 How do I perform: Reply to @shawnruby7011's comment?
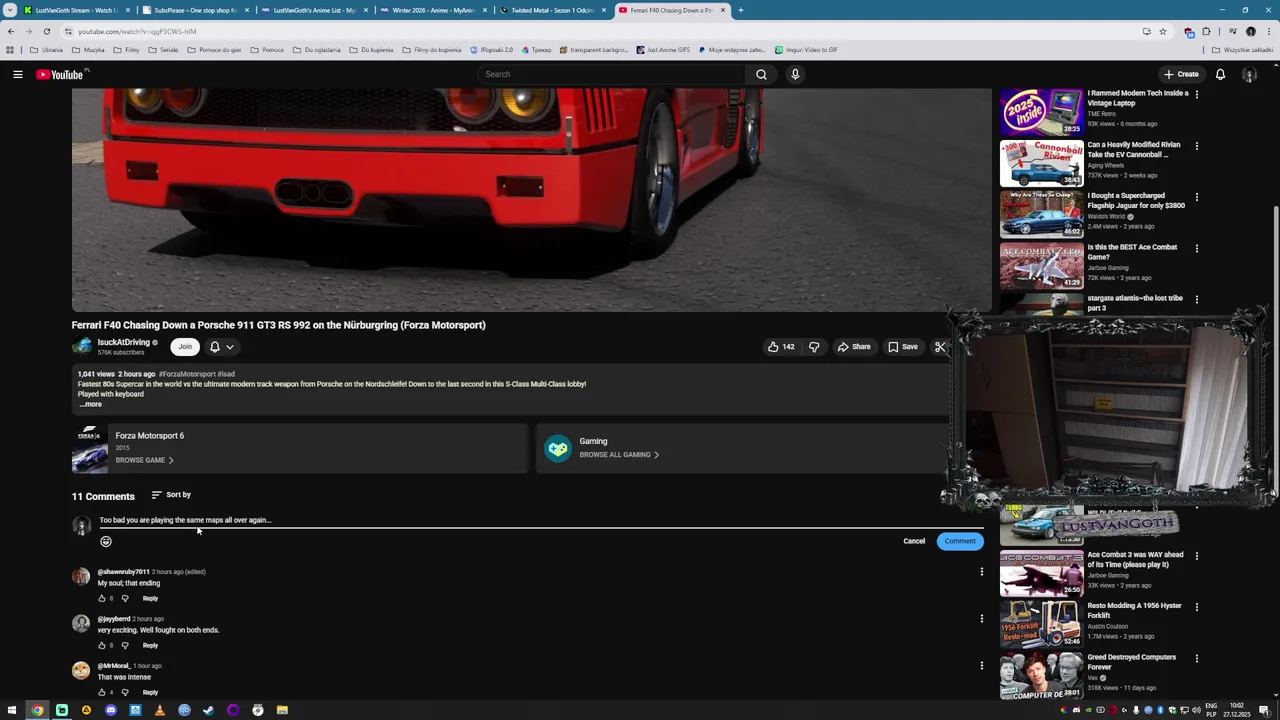point(150,598)
